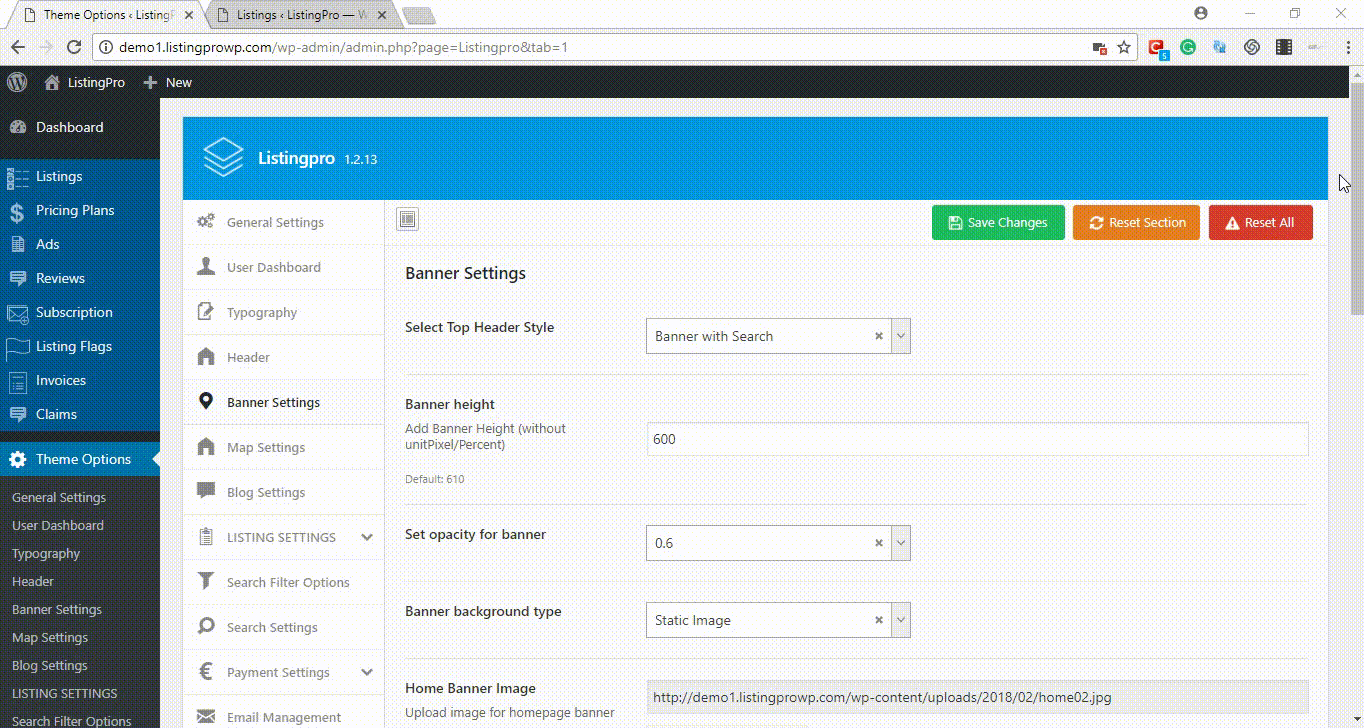Switch to the Theme Options browser tab
This screenshot has height=728, width=1364.
[105, 15]
